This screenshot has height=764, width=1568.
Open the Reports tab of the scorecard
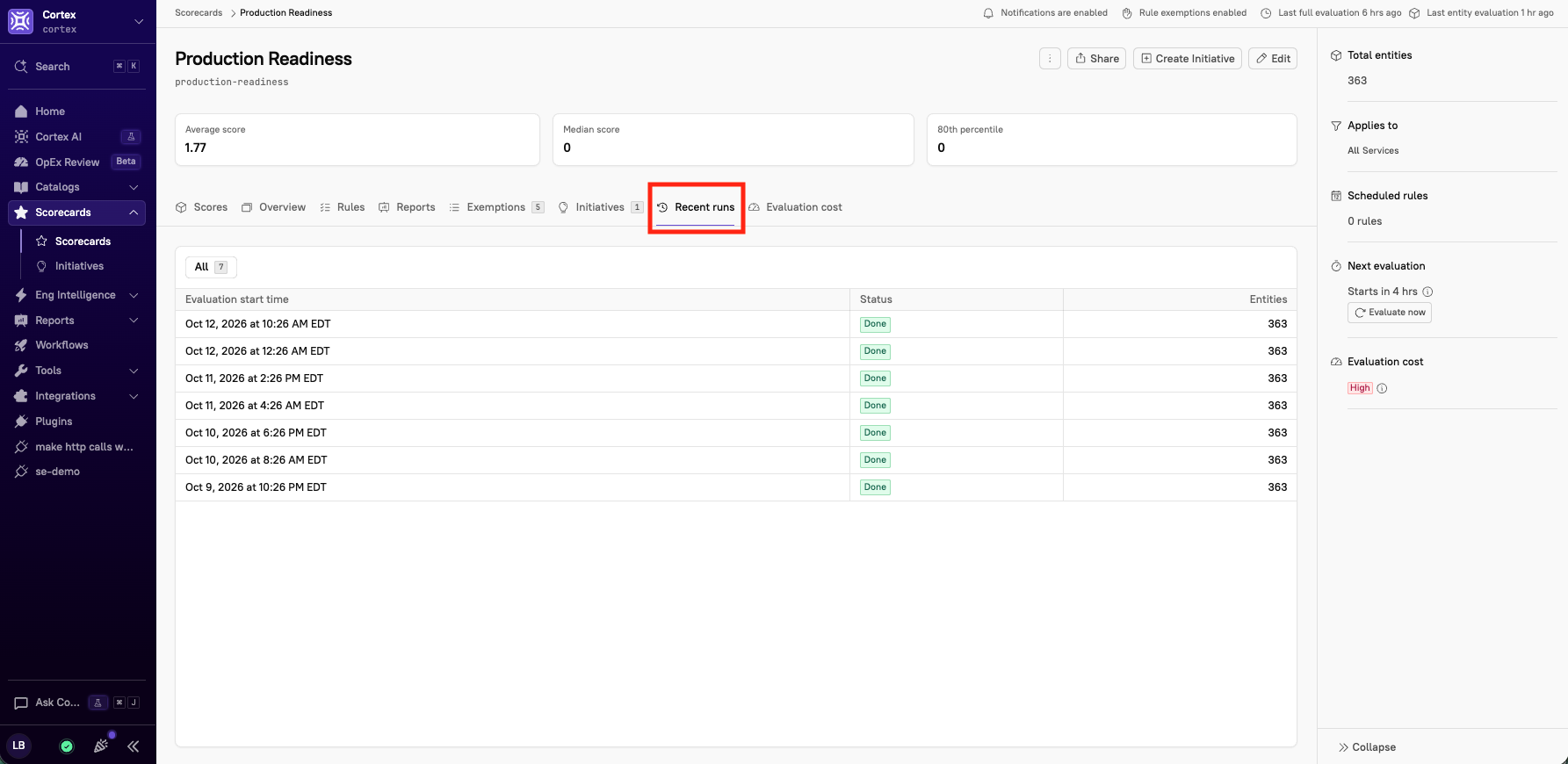407,207
